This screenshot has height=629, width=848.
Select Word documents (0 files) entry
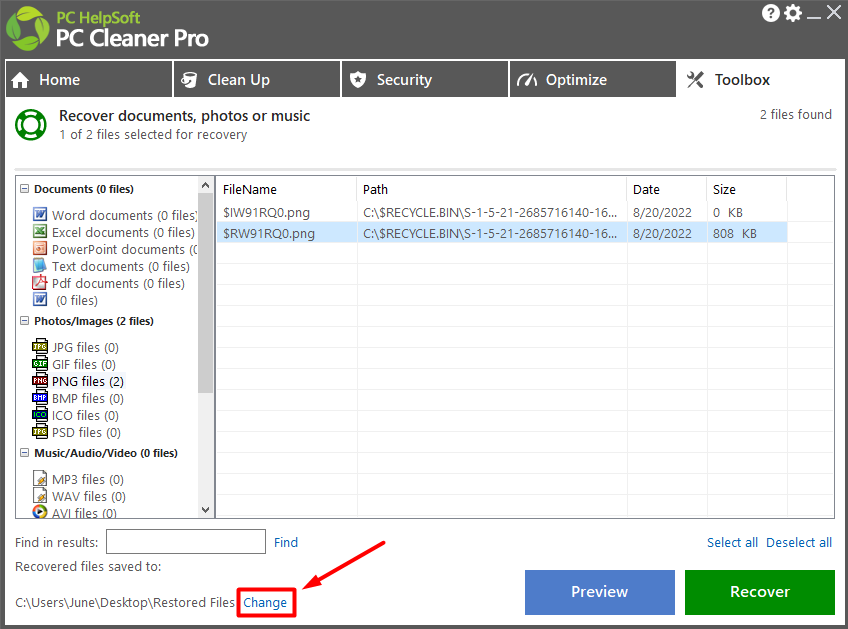click(x=124, y=215)
